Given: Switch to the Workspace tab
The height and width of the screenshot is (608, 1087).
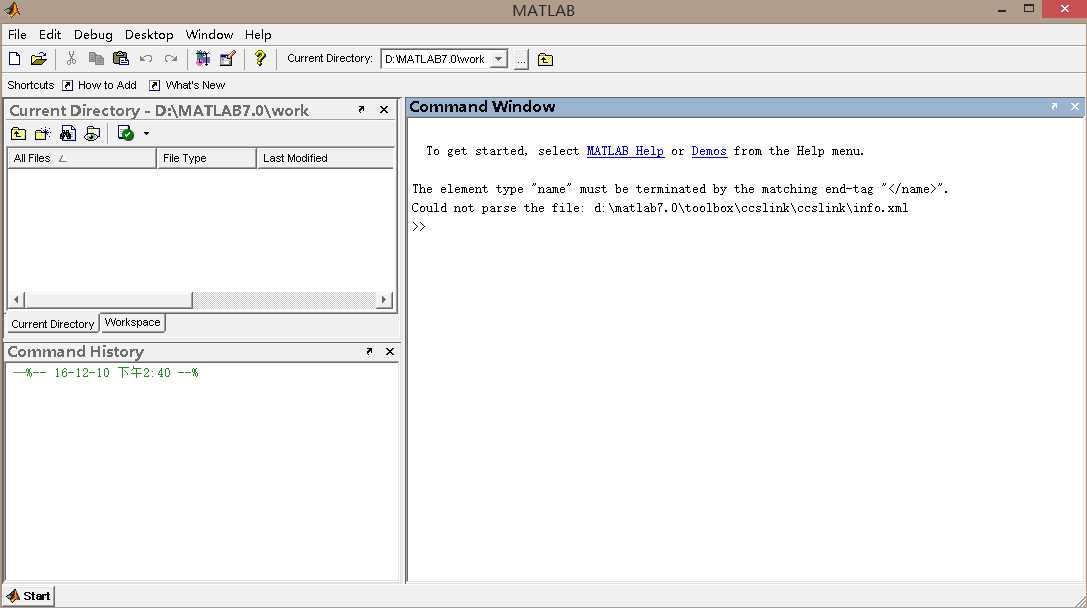Looking at the screenshot, I should pos(132,322).
